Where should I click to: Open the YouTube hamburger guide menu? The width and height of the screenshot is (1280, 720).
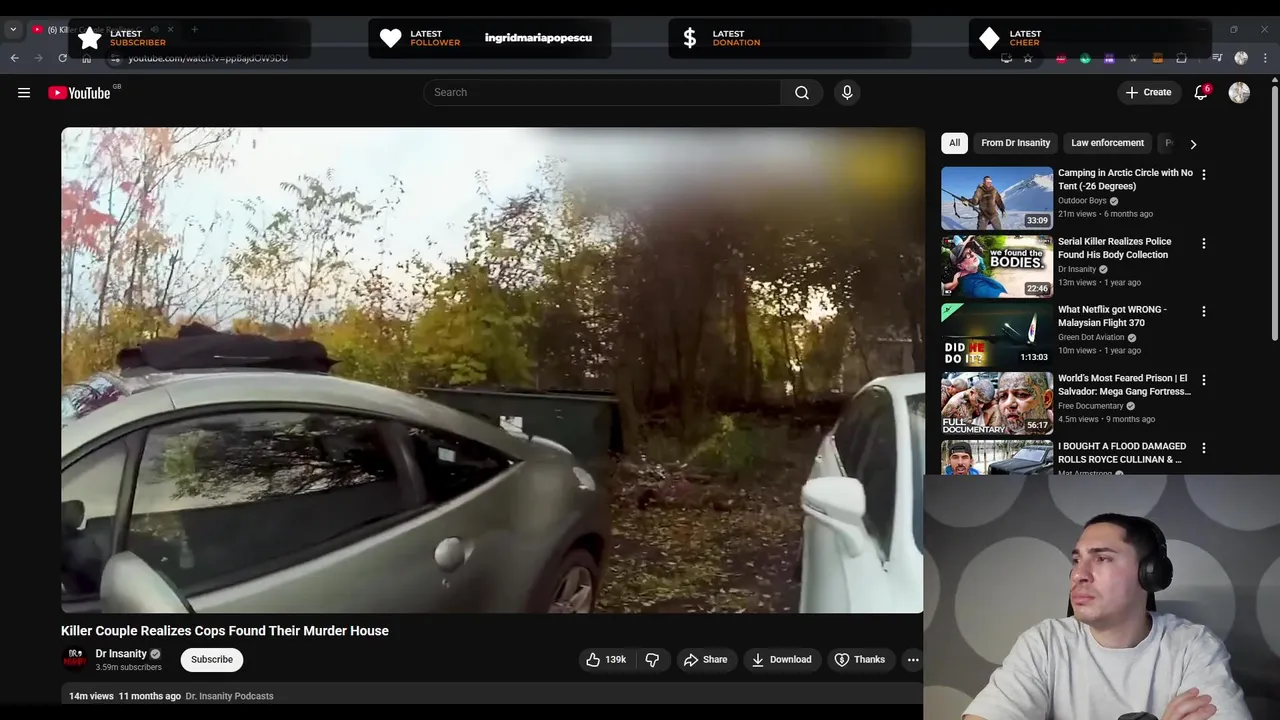coord(24,93)
